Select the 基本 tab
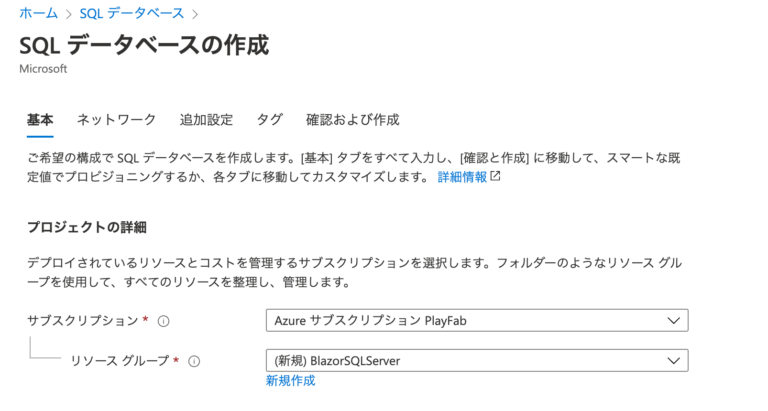Viewport: 768px width, 411px height. tap(40, 120)
